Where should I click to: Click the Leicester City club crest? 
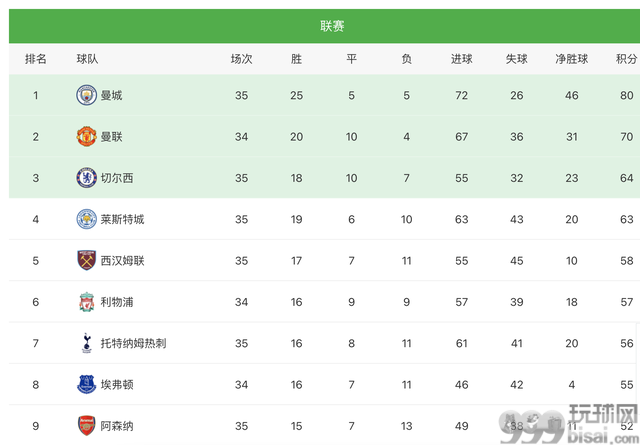coord(87,219)
